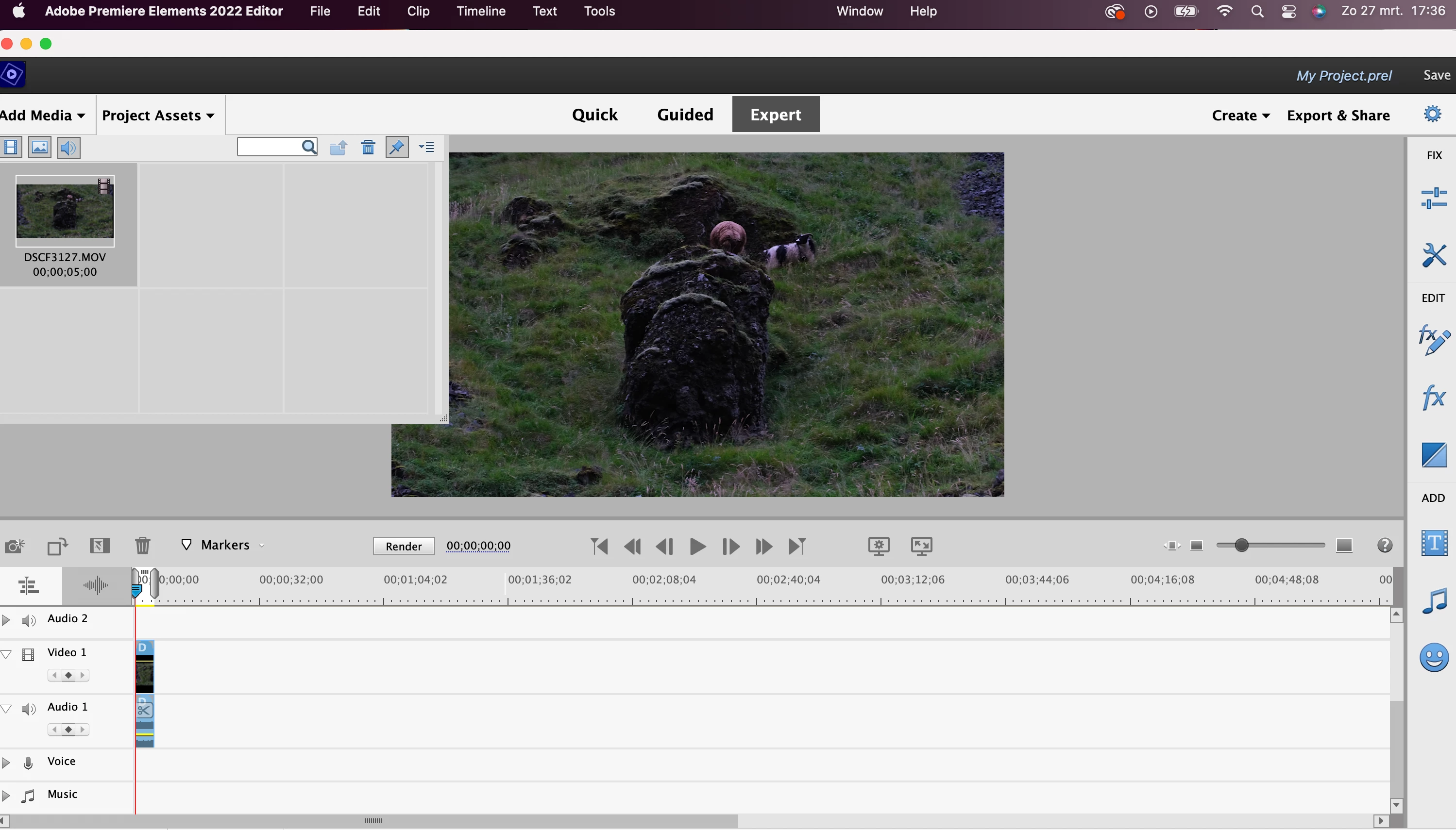Open the Adjustments sliders panel icon
1456x830 pixels.
tap(1433, 199)
